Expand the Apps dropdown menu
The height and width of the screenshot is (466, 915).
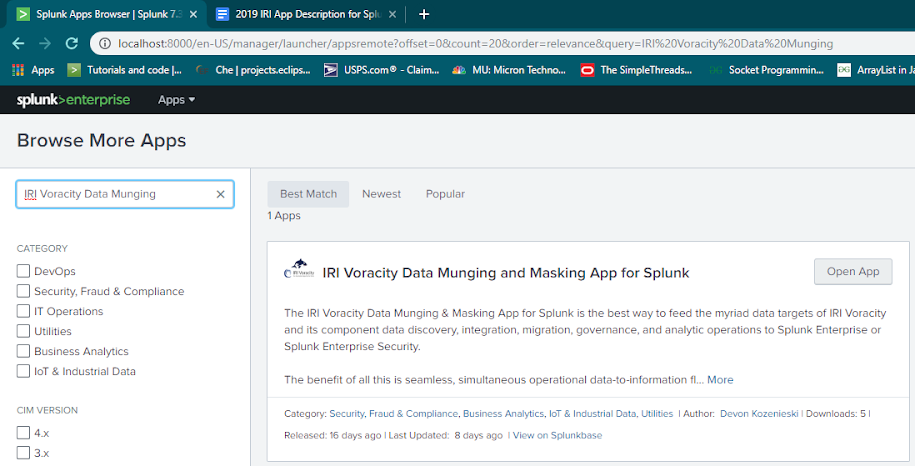pyautogui.click(x=176, y=100)
